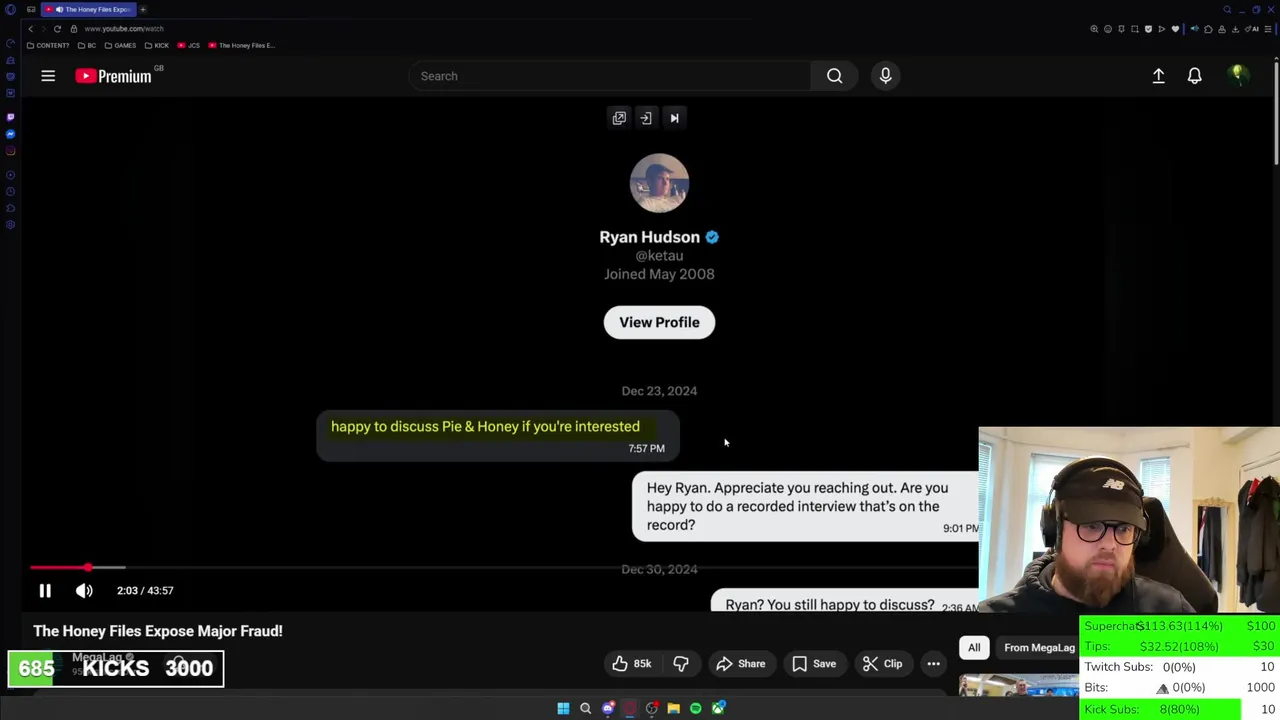Open the BC bookmarks folder
The height and width of the screenshot is (720, 1280).
click(x=87, y=45)
